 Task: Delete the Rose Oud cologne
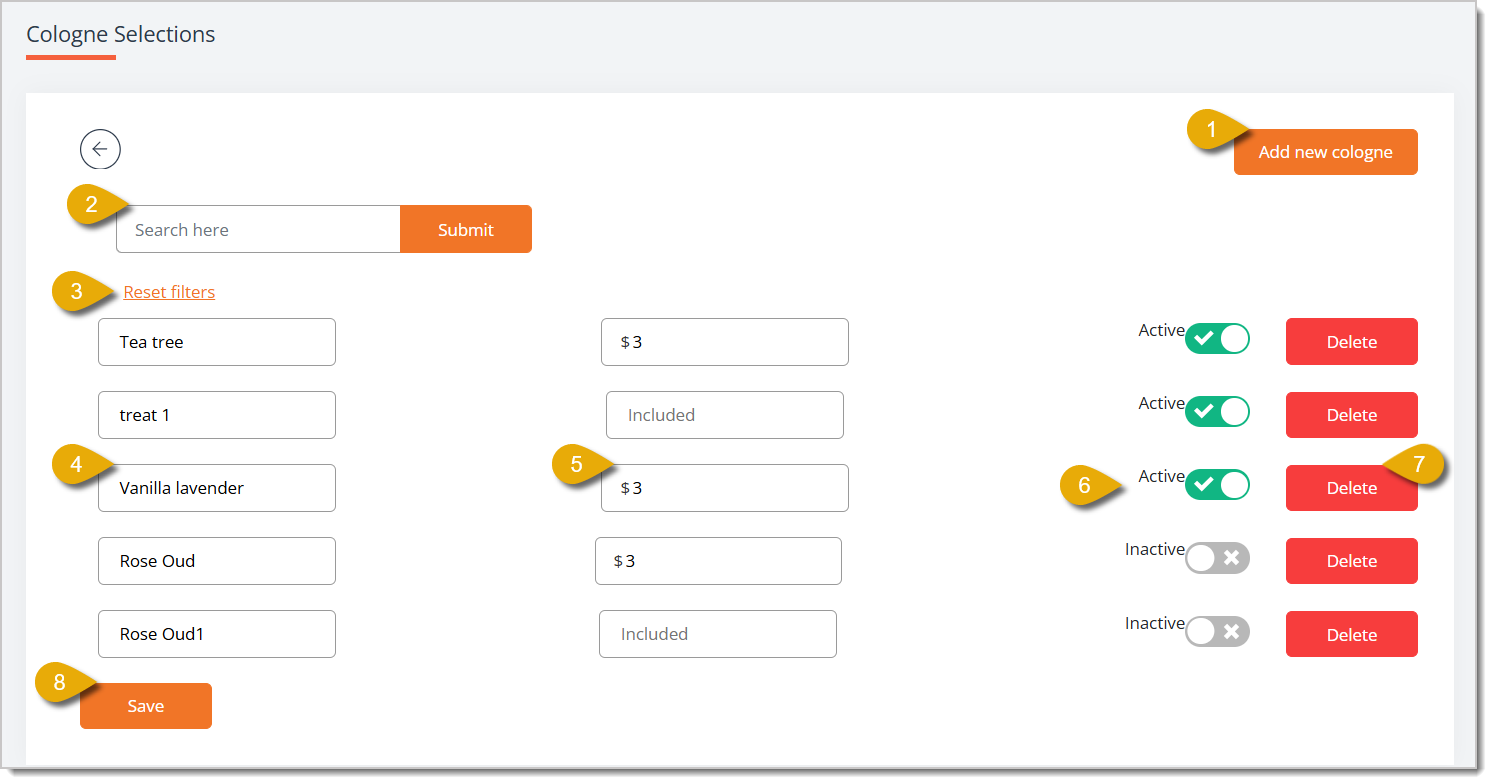[1352, 561]
